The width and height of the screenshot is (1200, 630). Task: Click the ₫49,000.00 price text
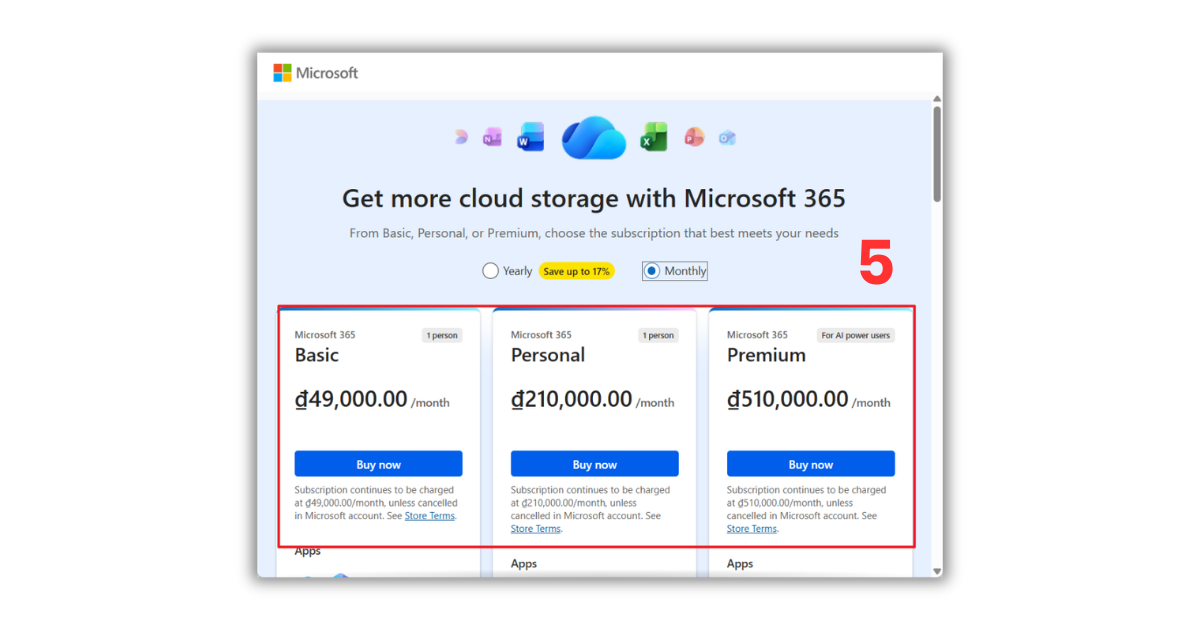click(x=351, y=400)
